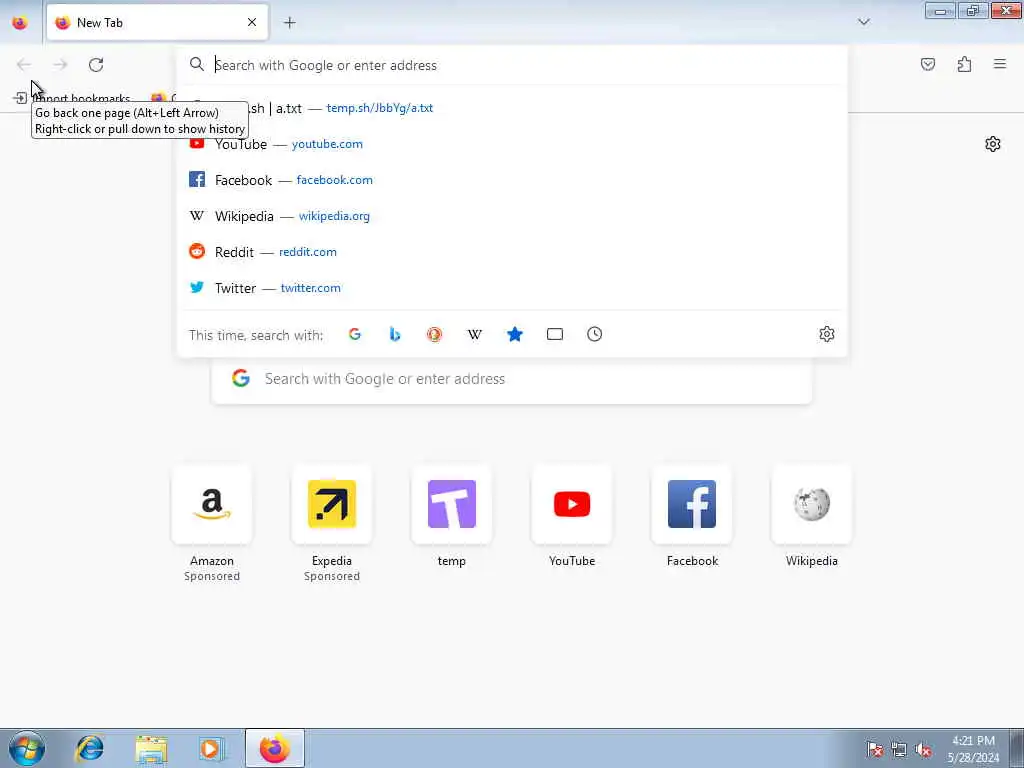Screen dimensions: 1024x768
Task: Search this time with Wikipedia
Action: [475, 334]
